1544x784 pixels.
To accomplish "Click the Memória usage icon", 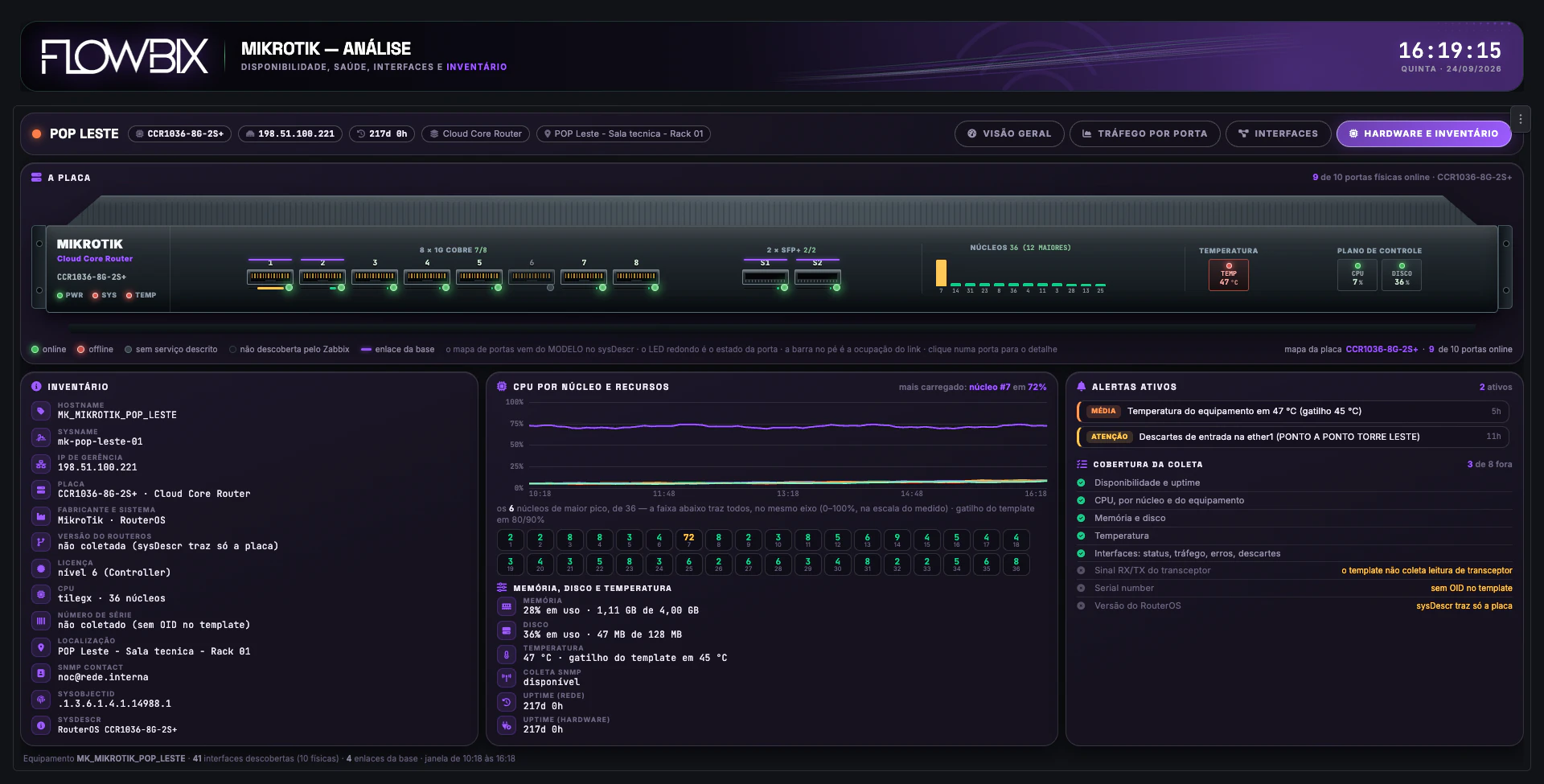I will (507, 606).
